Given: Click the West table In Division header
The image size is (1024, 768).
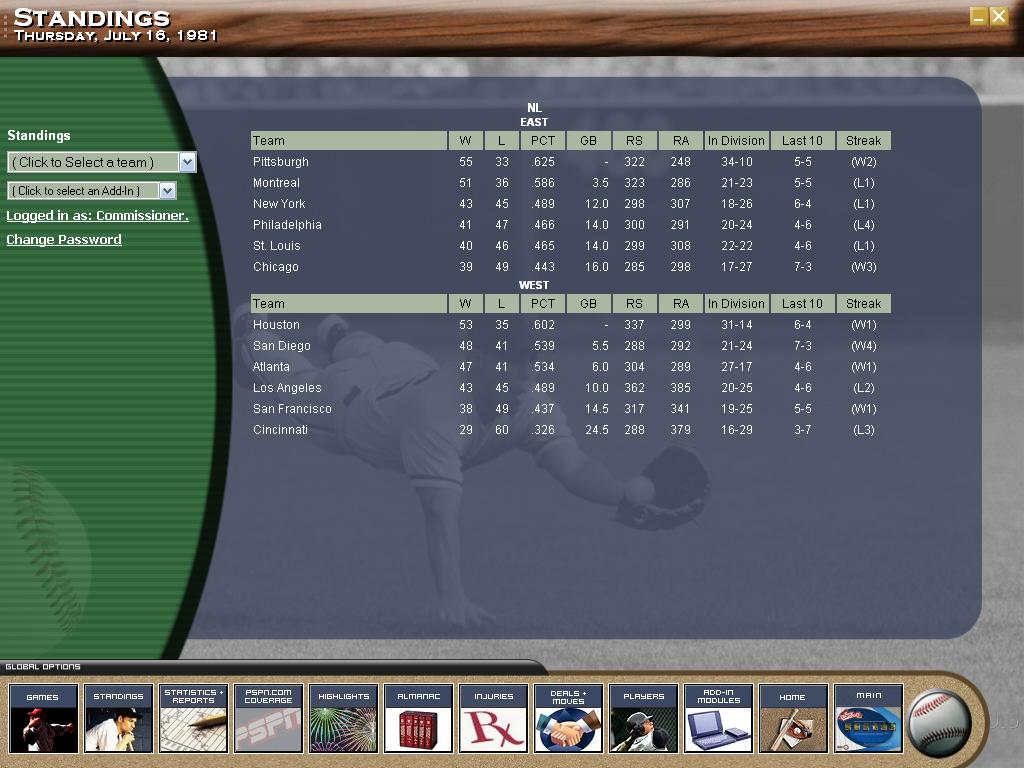Looking at the screenshot, I should (x=736, y=304).
